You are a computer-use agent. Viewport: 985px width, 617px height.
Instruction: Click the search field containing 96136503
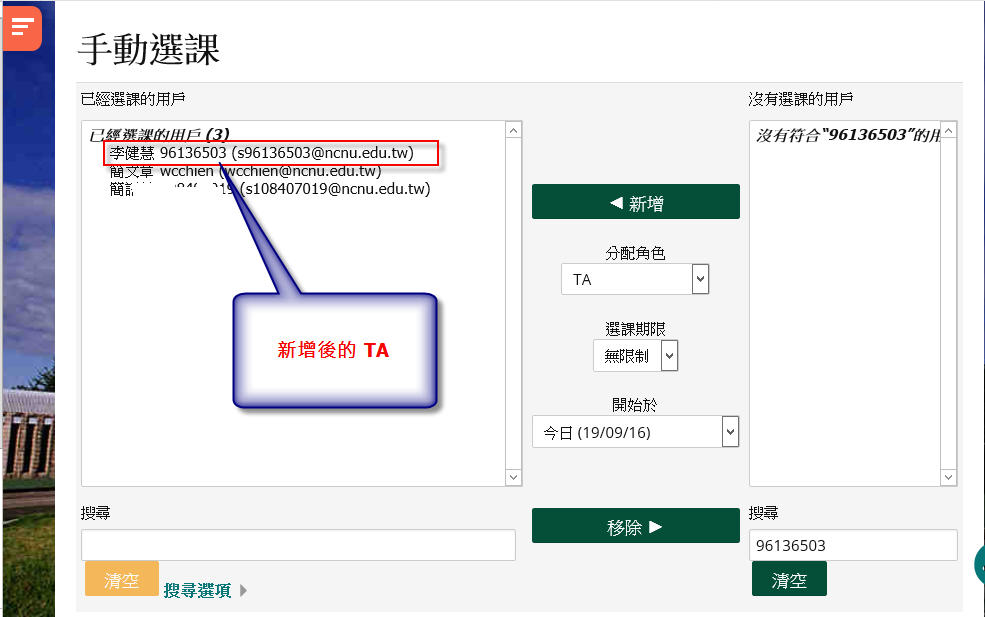[852, 545]
